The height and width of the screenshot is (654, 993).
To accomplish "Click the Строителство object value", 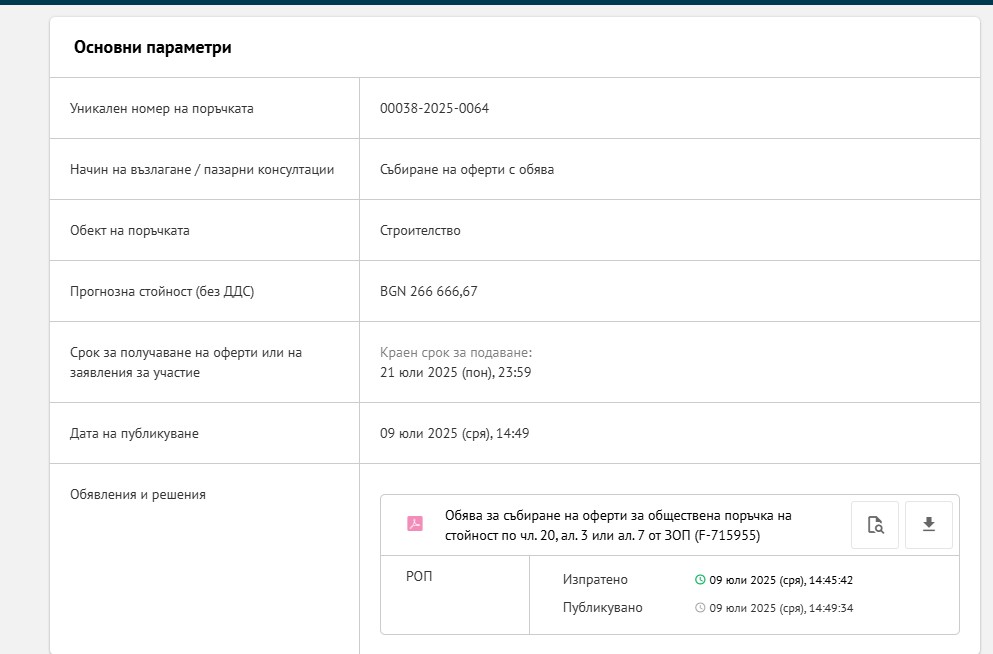I will 421,230.
